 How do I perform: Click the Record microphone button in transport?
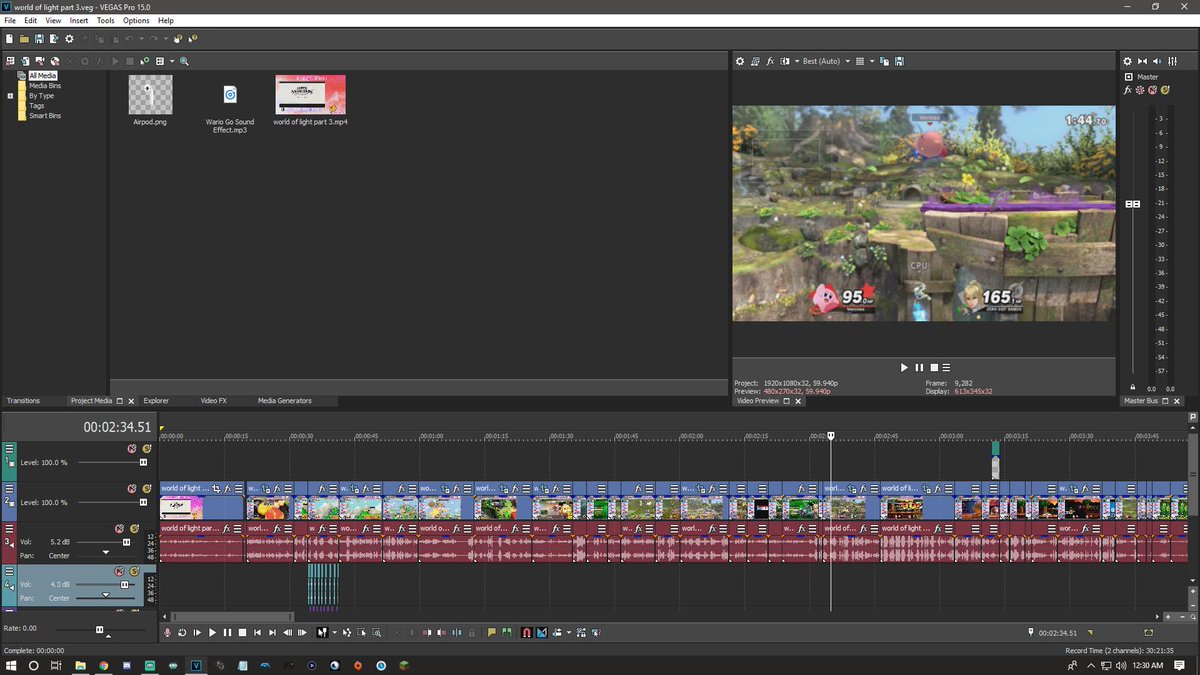pyautogui.click(x=167, y=632)
